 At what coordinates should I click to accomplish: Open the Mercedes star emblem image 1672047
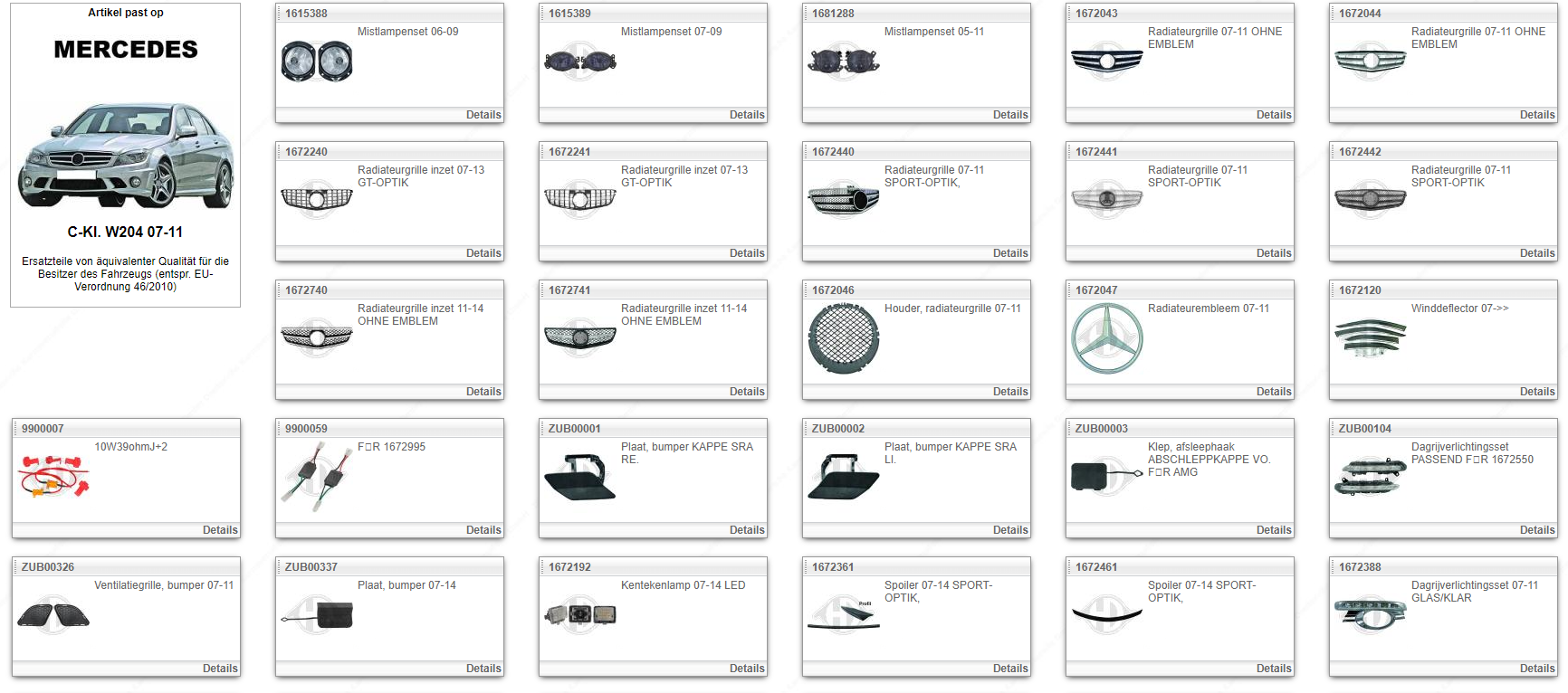click(x=1107, y=338)
